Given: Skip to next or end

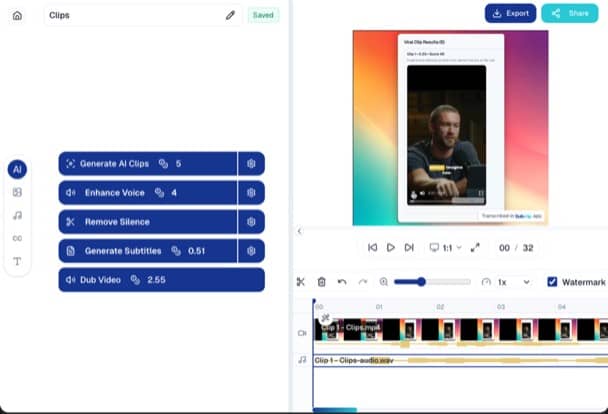Looking at the screenshot, I should [409, 247].
